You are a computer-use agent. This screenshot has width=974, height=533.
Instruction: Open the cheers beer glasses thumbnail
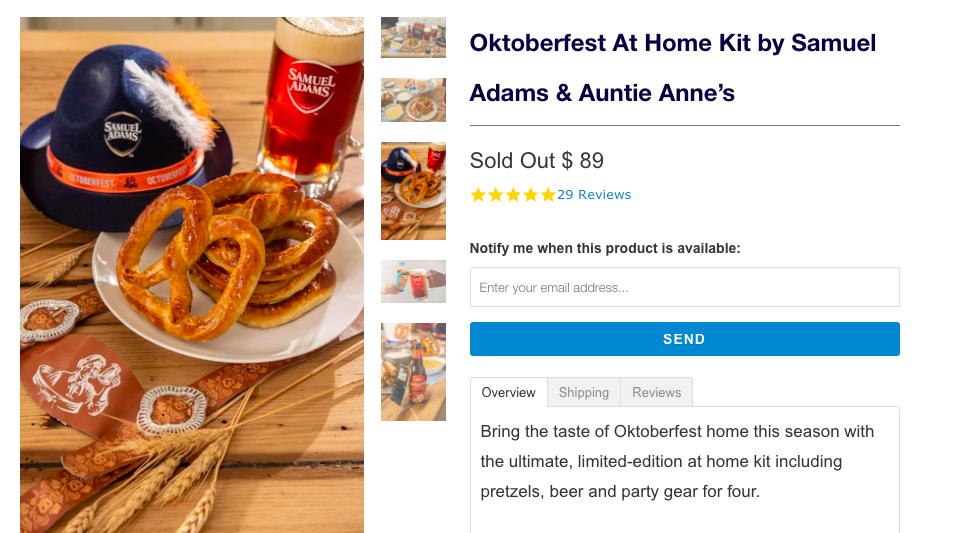pyautogui.click(x=413, y=281)
